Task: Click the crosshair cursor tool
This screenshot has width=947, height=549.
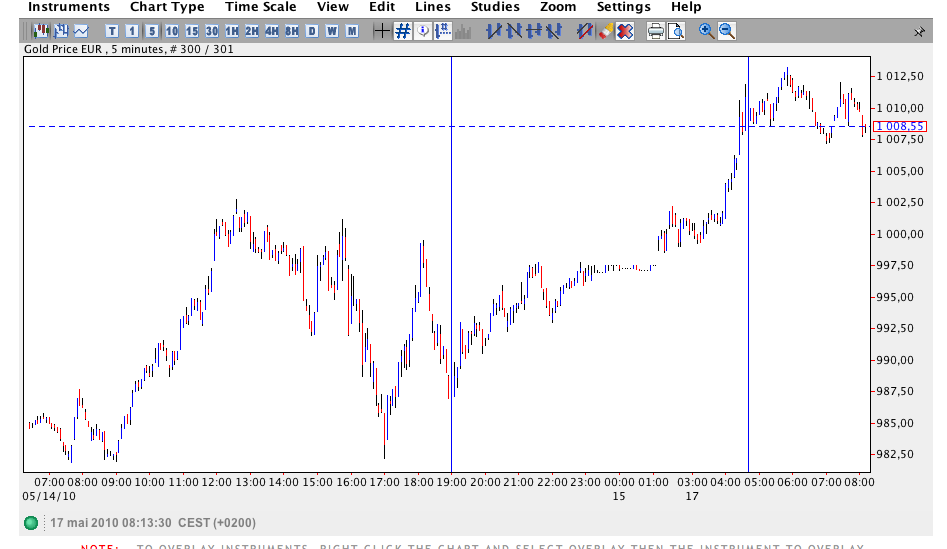Action: [x=381, y=31]
